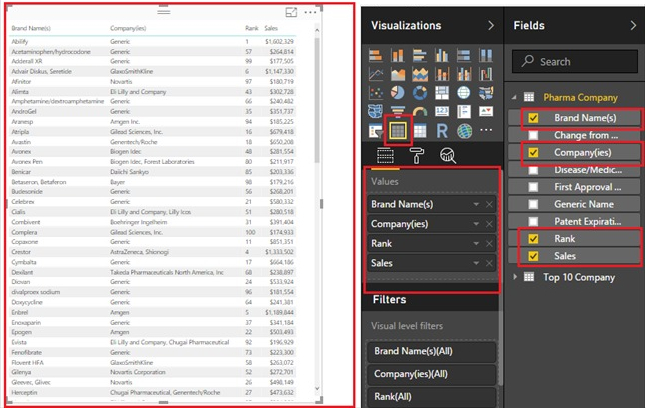
Task: Collapse the Fields pane chevron
Action: pos(633,26)
